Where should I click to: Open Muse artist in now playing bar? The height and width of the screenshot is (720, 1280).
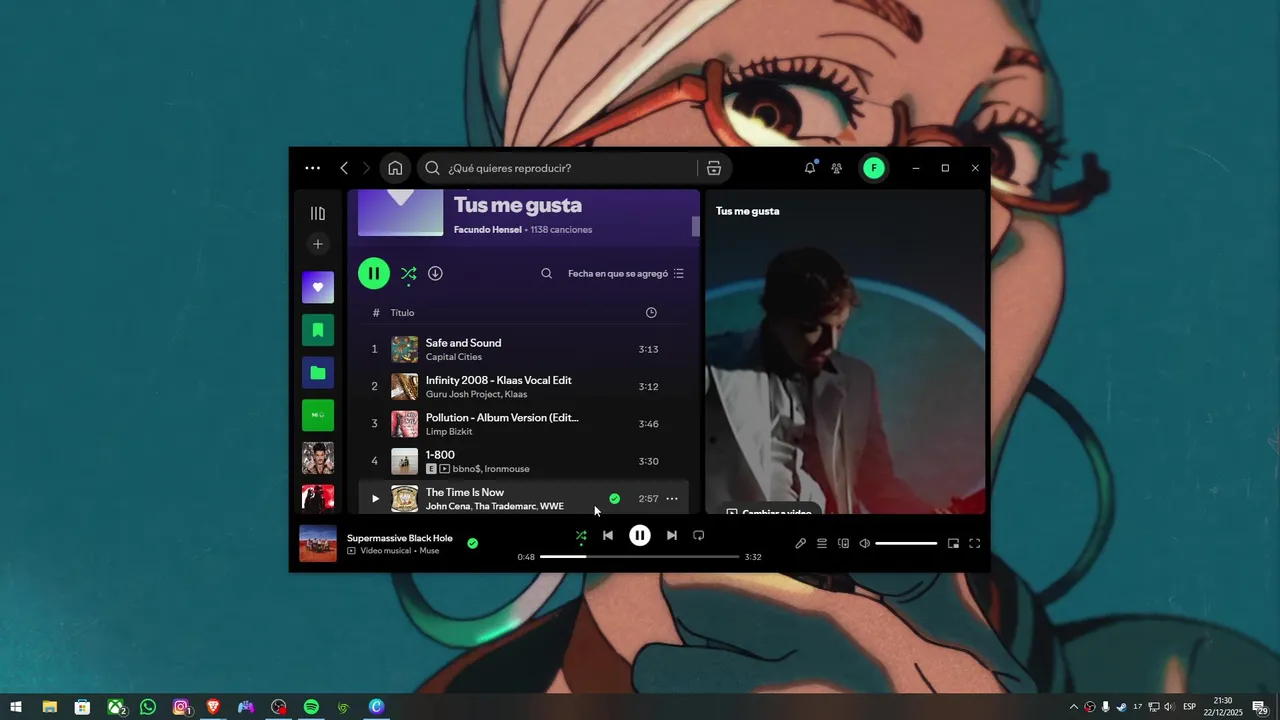[429, 551]
